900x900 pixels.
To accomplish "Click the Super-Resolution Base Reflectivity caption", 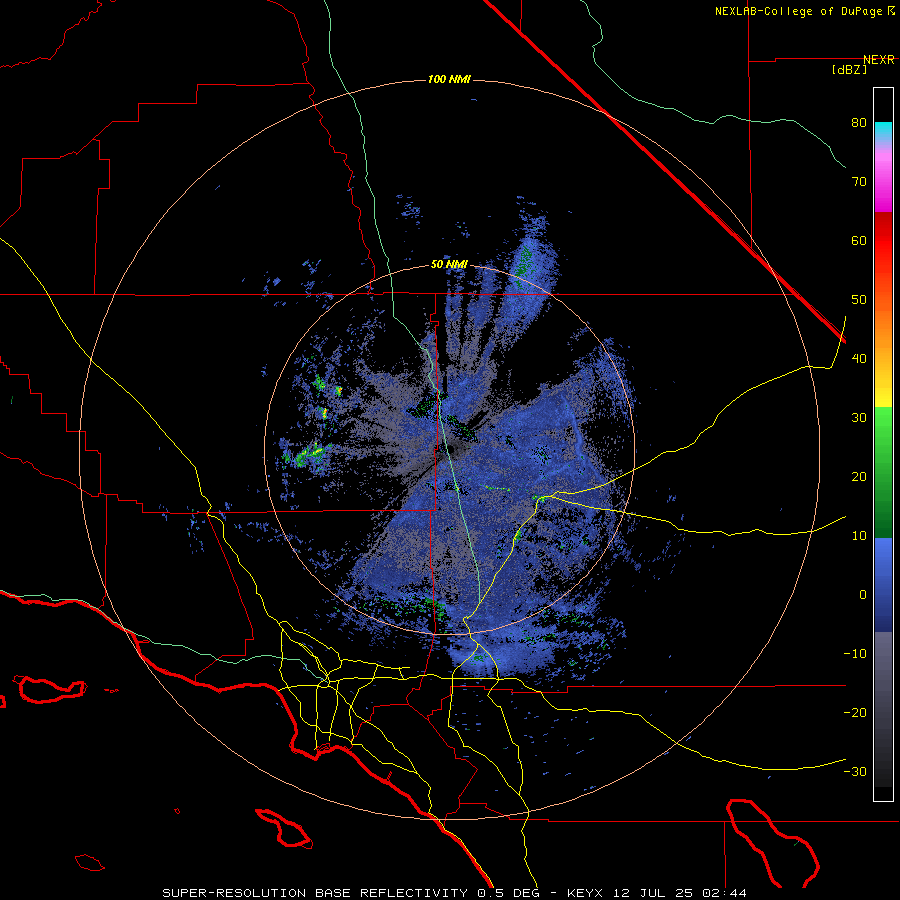I will coord(314,893).
